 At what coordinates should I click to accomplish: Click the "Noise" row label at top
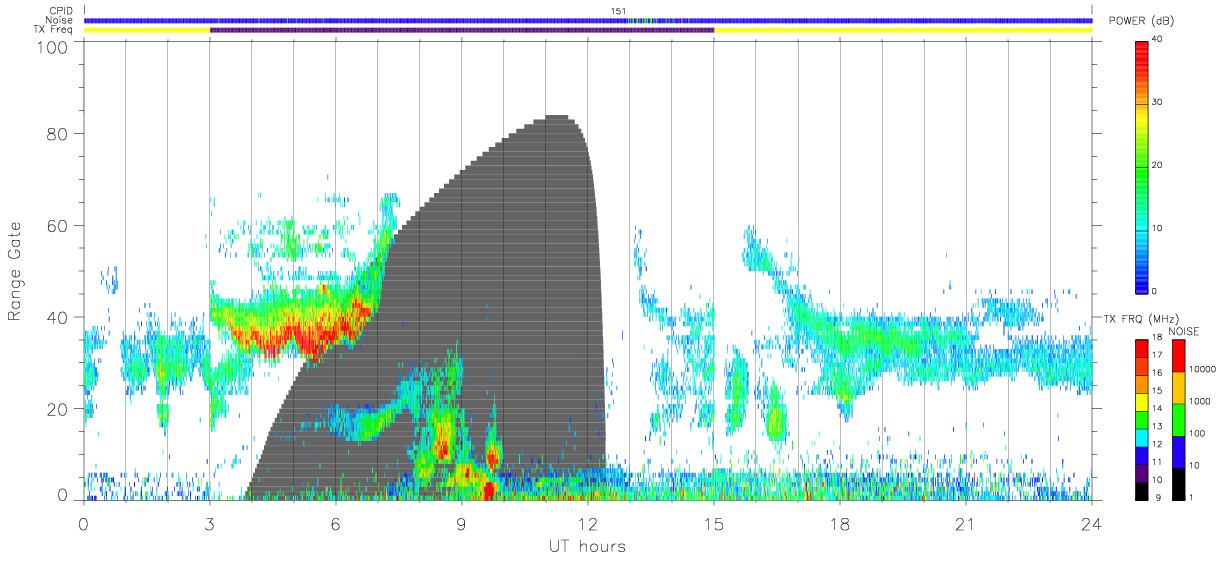pyautogui.click(x=60, y=20)
